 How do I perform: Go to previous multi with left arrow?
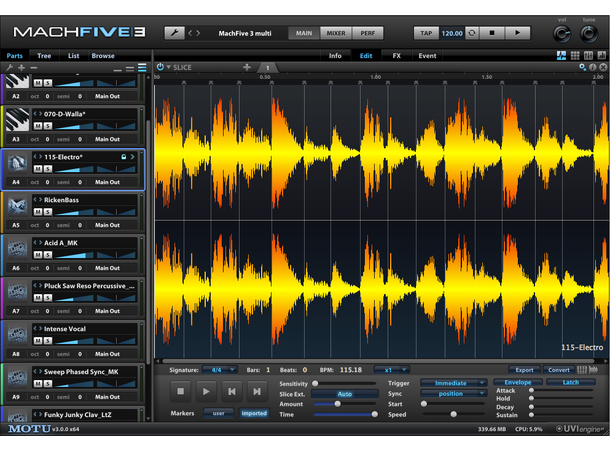point(190,33)
